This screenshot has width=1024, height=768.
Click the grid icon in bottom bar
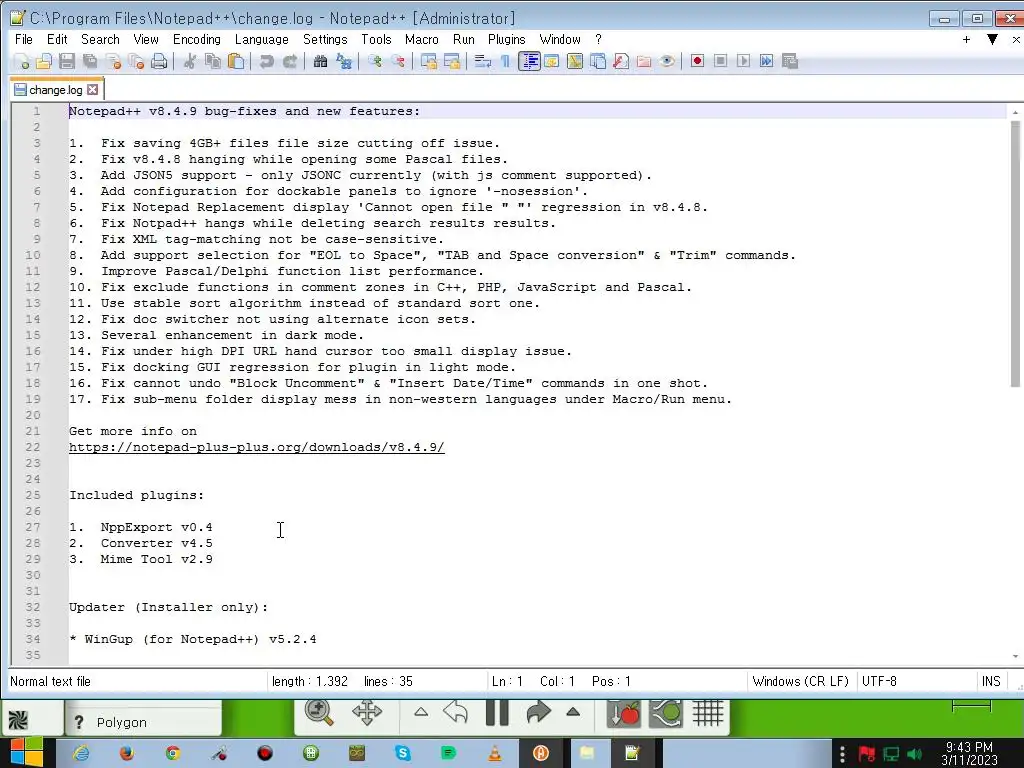tap(707, 712)
